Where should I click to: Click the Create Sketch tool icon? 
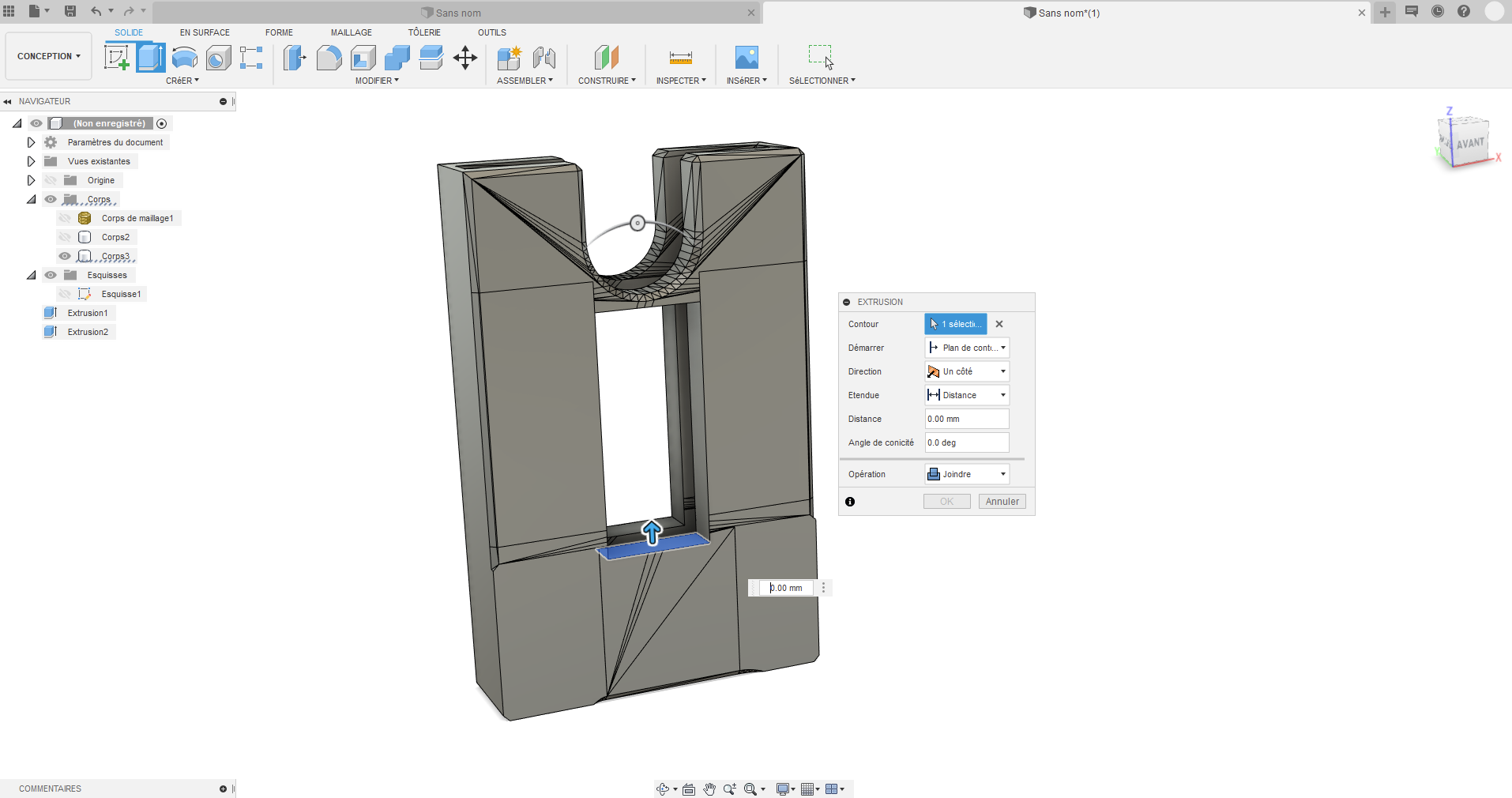pyautogui.click(x=117, y=58)
